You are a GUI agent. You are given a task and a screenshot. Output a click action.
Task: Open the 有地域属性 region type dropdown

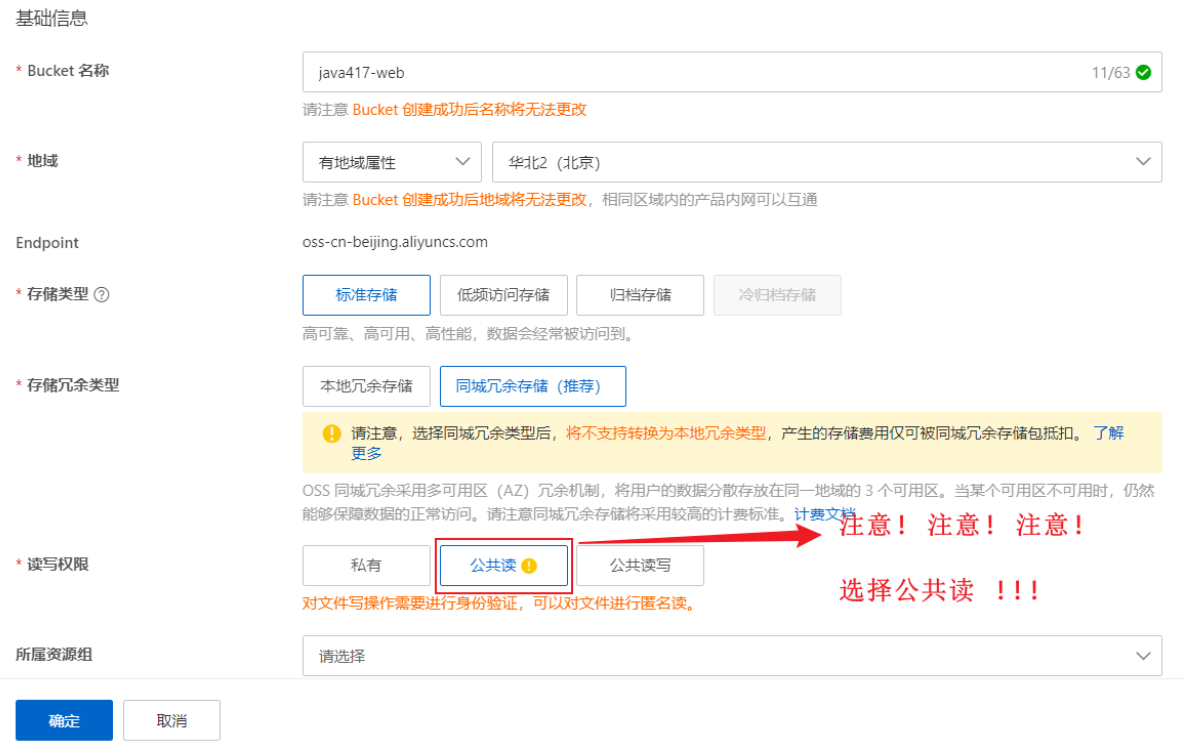391,161
